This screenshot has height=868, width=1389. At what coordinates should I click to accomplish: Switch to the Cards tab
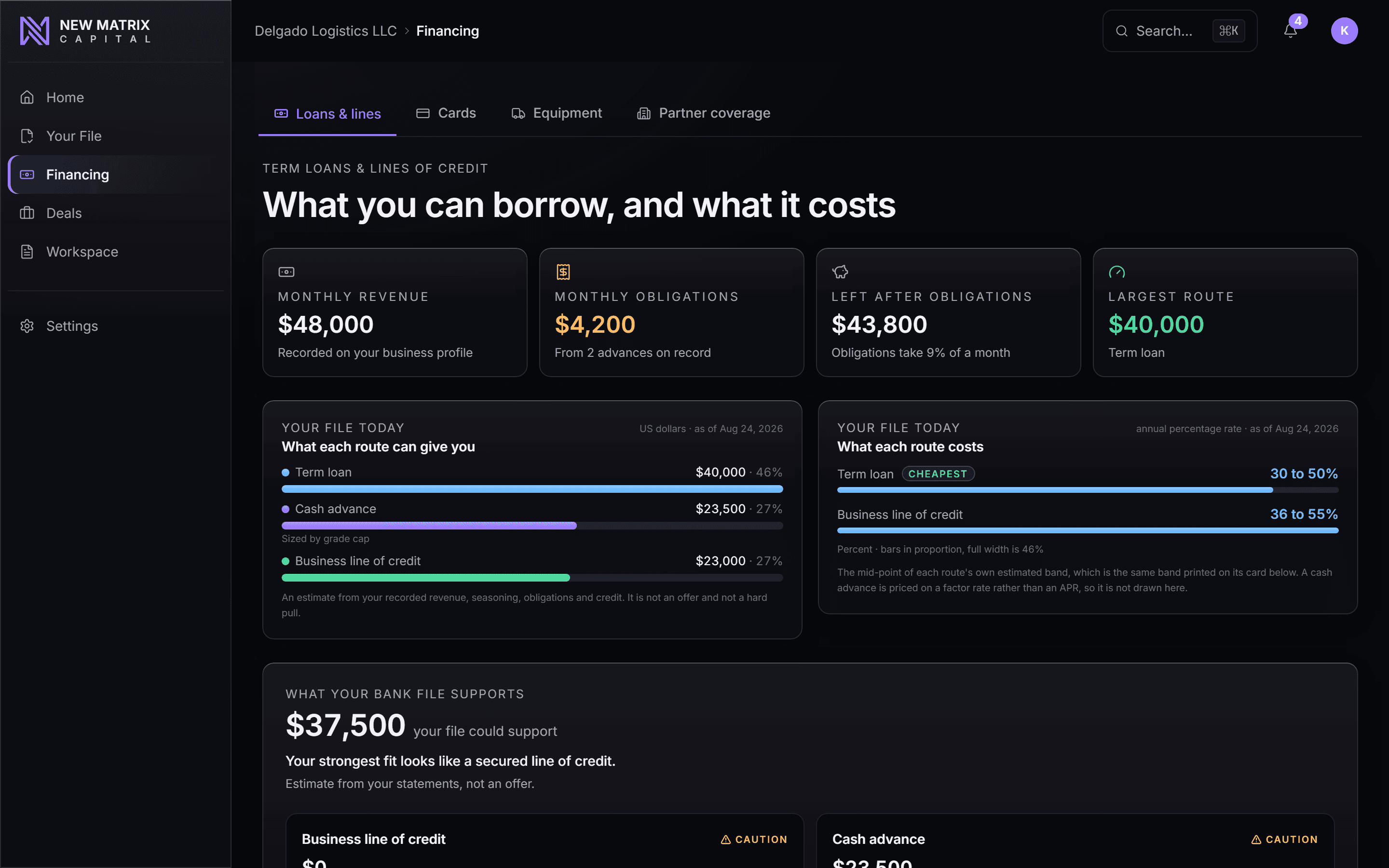coord(446,113)
